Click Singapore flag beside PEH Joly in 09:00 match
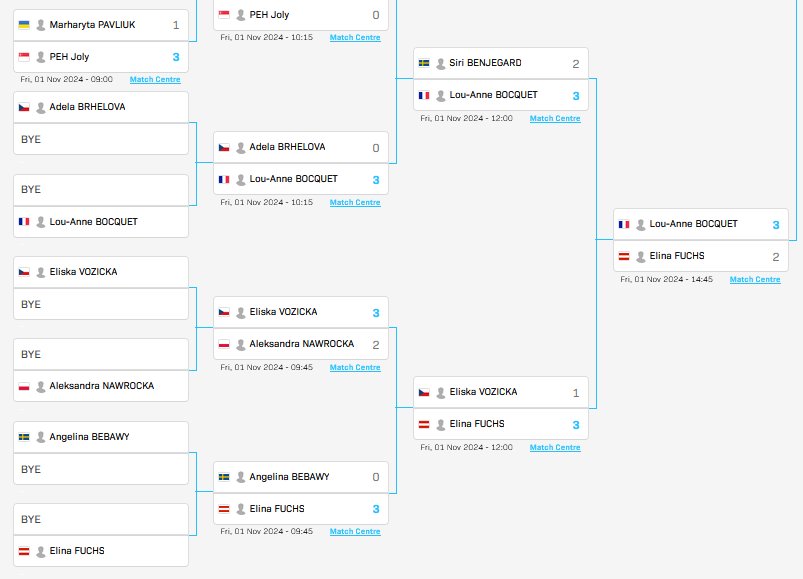 [24, 57]
